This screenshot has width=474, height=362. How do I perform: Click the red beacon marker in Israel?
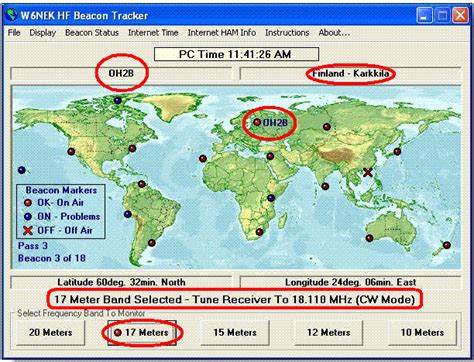point(270,156)
